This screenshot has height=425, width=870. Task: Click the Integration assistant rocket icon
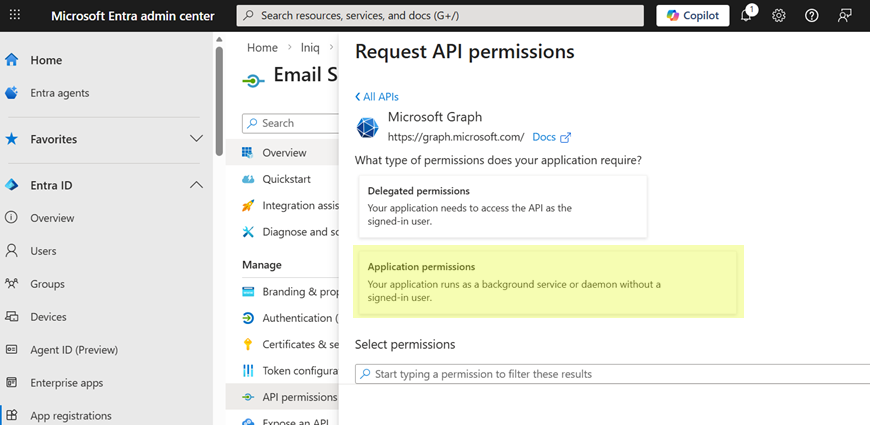(248, 205)
